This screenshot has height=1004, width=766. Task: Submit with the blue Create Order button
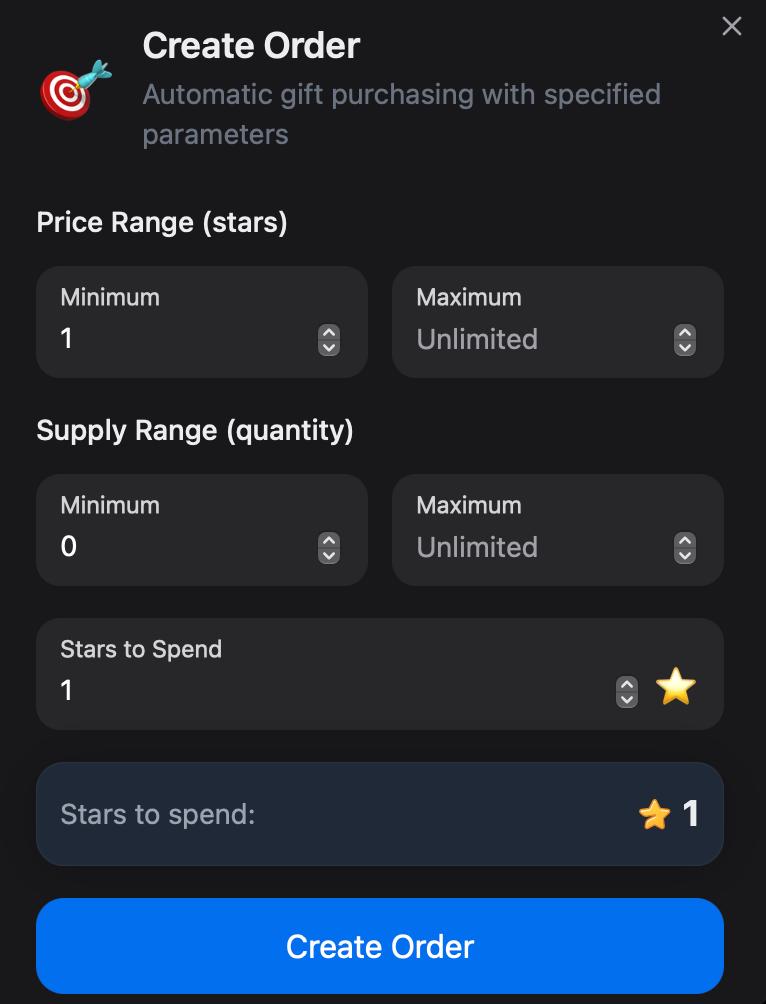coord(380,946)
